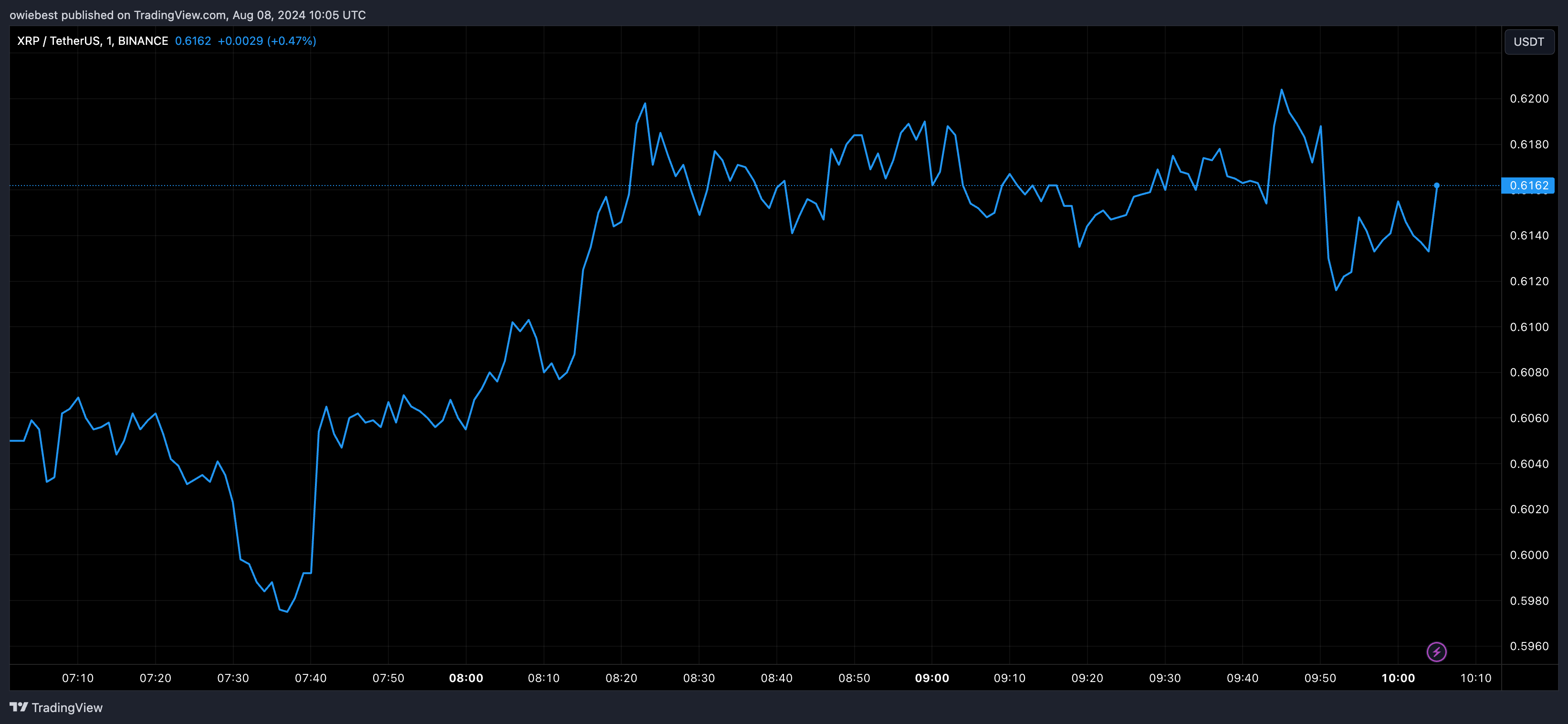Click the bold 10:00 time label
Viewport: 1568px width, 724px height.
(x=1398, y=678)
